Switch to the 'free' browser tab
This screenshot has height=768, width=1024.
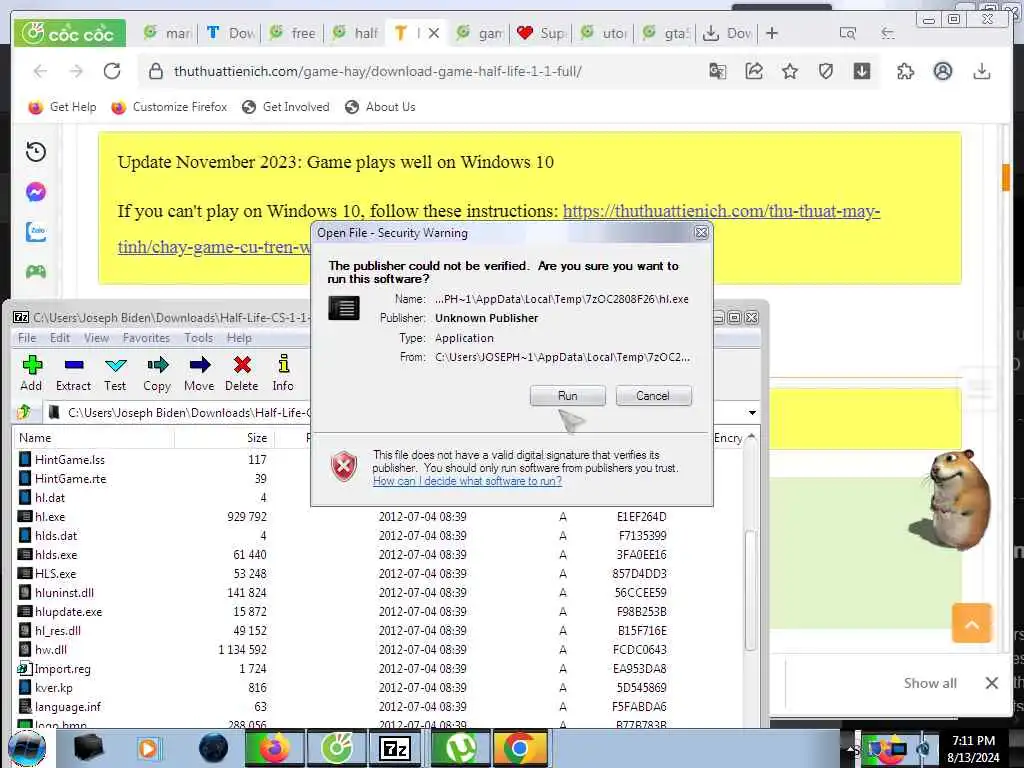coord(293,33)
